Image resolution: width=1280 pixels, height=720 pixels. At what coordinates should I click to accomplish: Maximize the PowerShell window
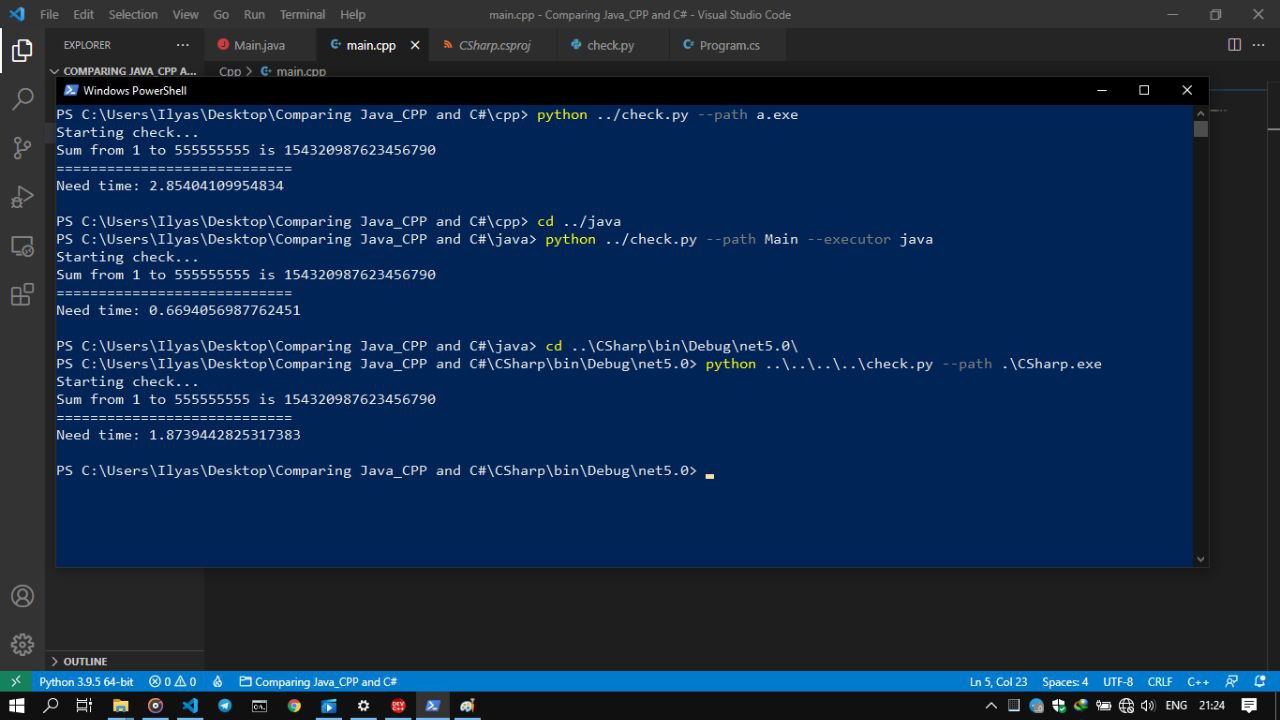pyautogui.click(x=1144, y=90)
